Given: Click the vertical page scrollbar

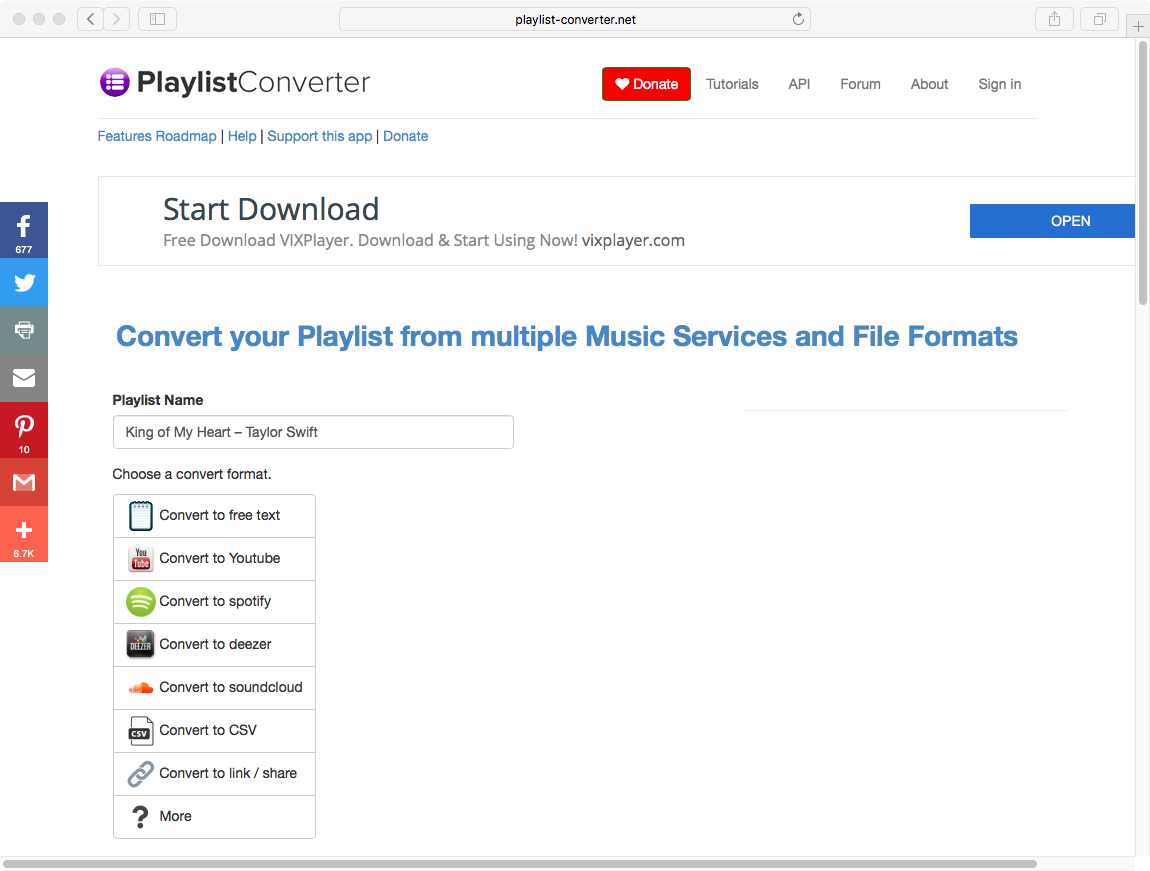Looking at the screenshot, I should pyautogui.click(x=1143, y=173).
